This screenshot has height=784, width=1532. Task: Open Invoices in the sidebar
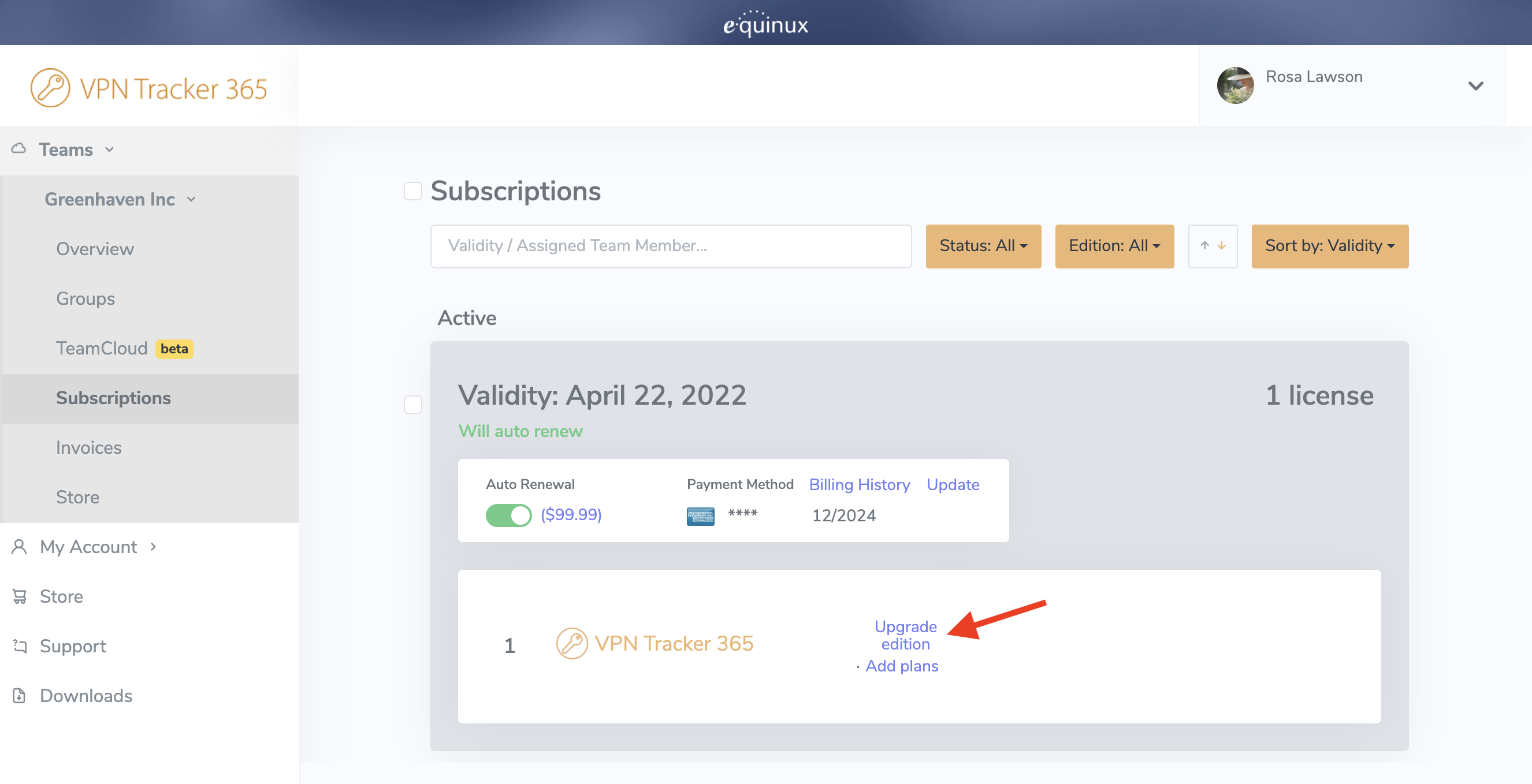[x=88, y=447]
